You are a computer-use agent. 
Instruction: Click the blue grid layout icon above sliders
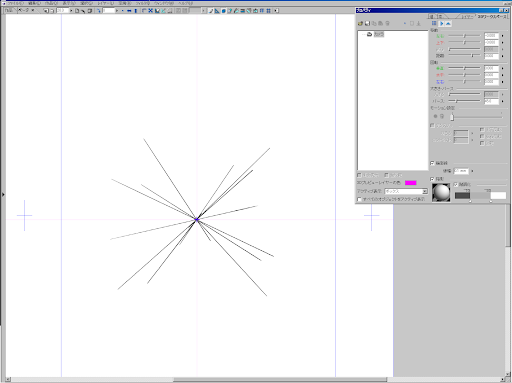(x=434, y=23)
